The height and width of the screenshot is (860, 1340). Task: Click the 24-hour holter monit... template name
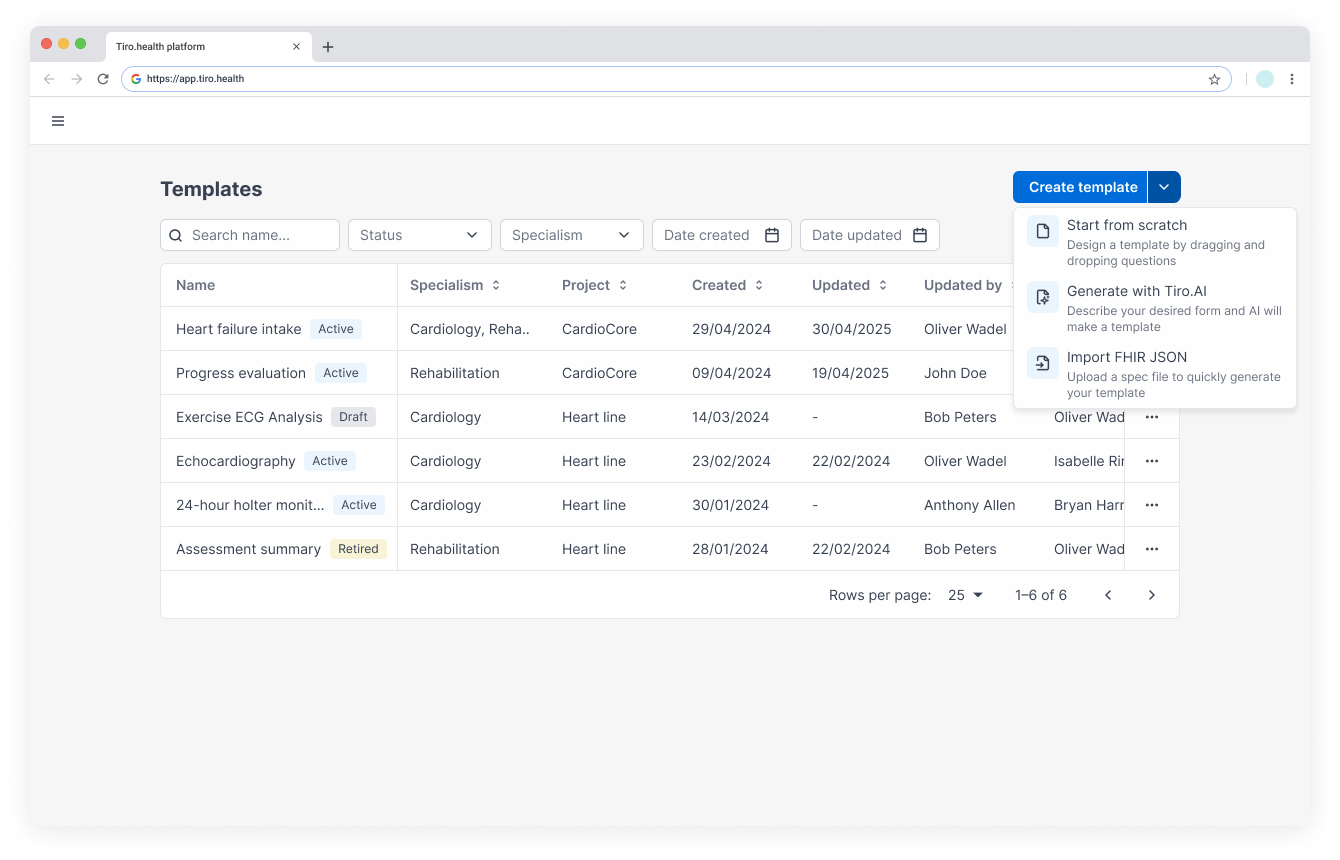pos(250,505)
